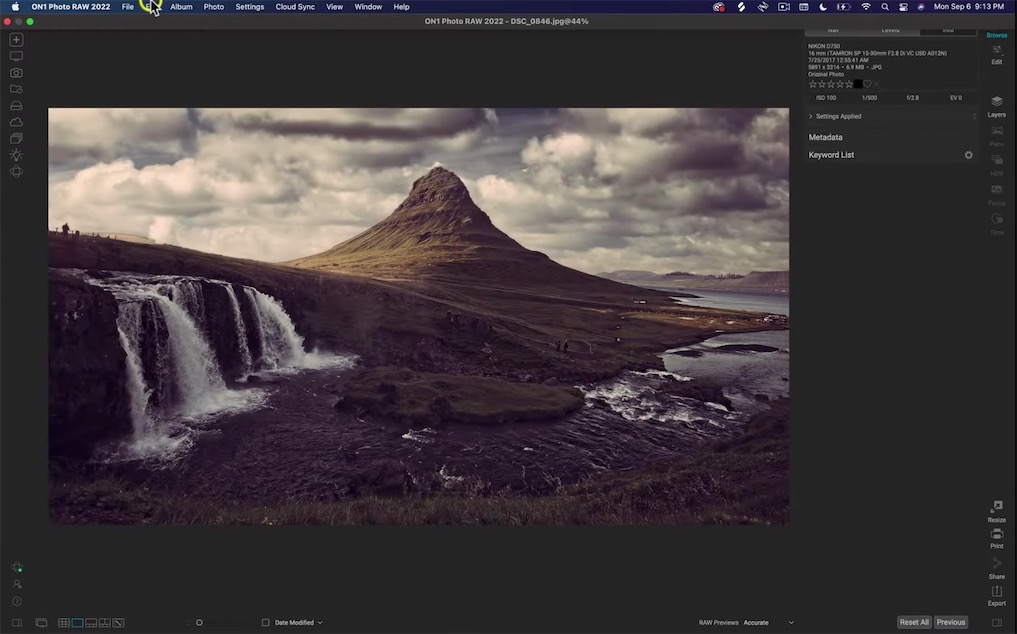Reject the photo with the X flag
Image resolution: width=1017 pixels, height=634 pixels.
click(876, 84)
